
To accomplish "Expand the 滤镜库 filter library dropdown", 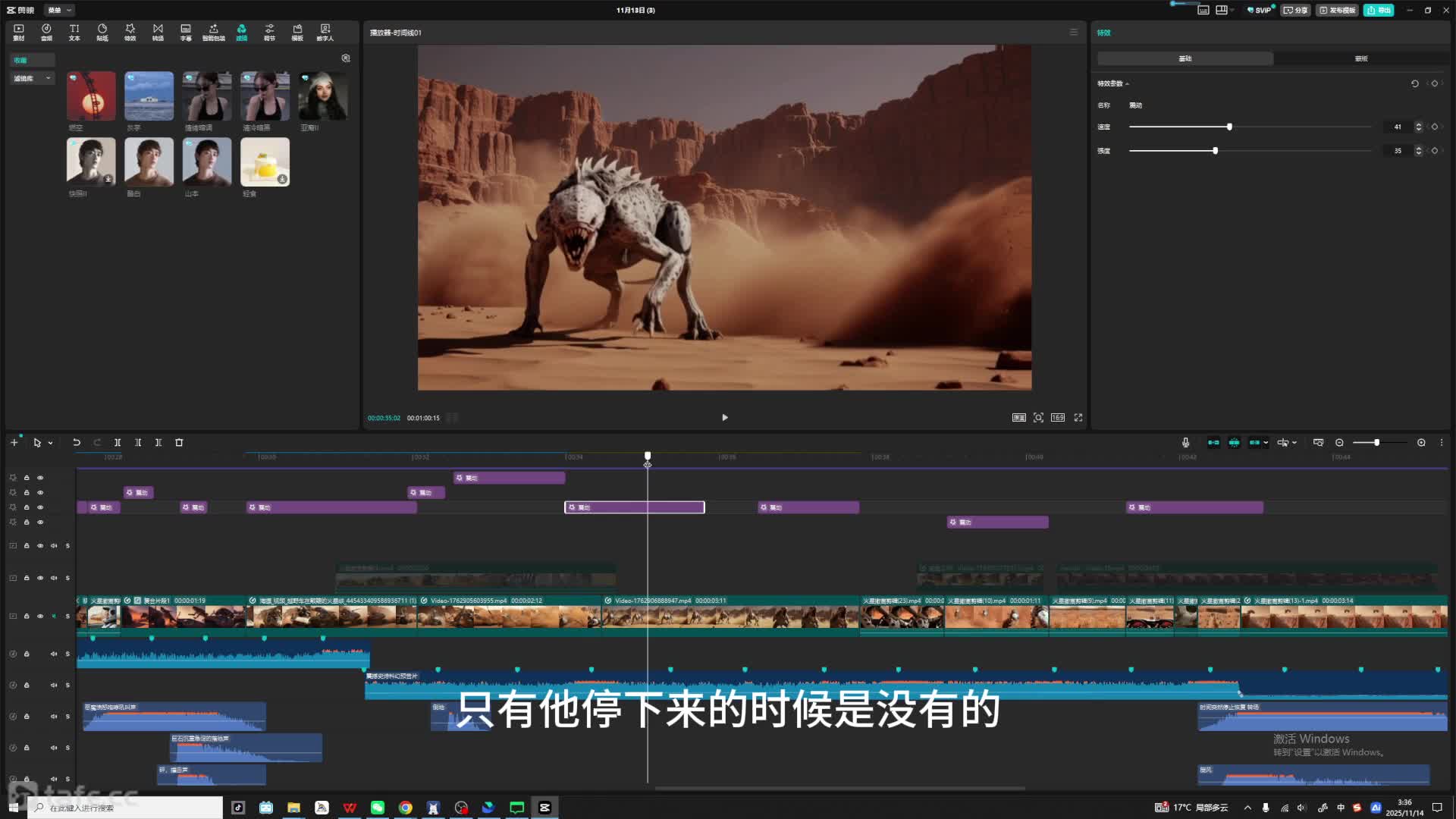I will tap(33, 78).
